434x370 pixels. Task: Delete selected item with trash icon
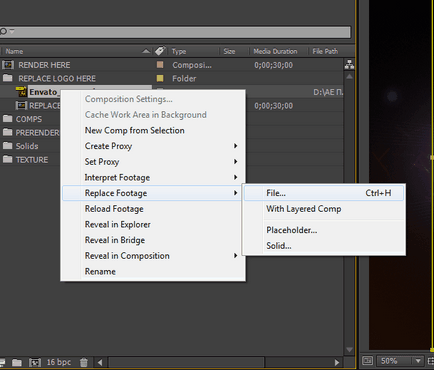click(84, 362)
